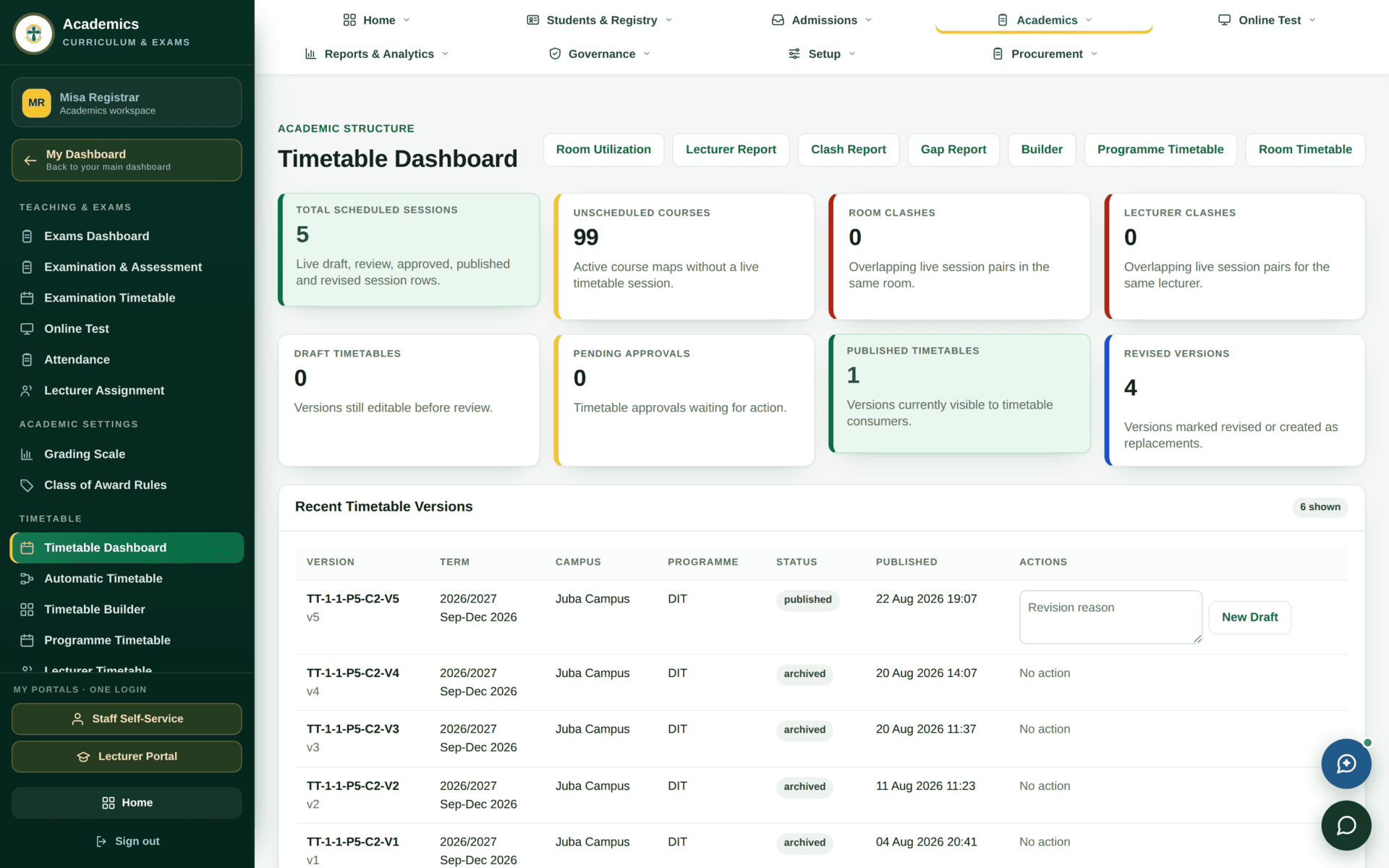This screenshot has height=868, width=1389.
Task: Open Room Timetable button
Action: pyautogui.click(x=1305, y=150)
